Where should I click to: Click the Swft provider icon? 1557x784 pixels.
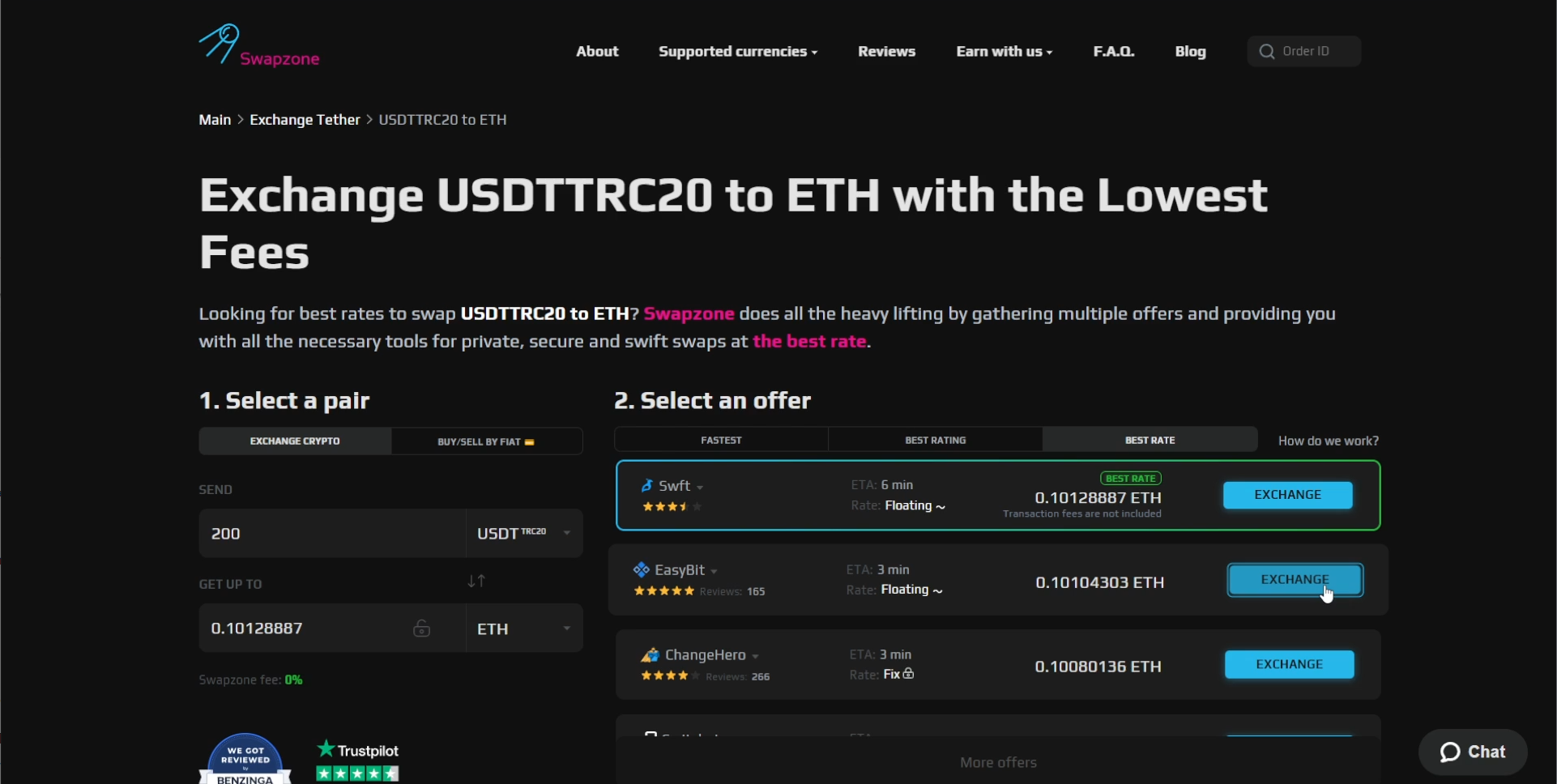[x=648, y=486]
